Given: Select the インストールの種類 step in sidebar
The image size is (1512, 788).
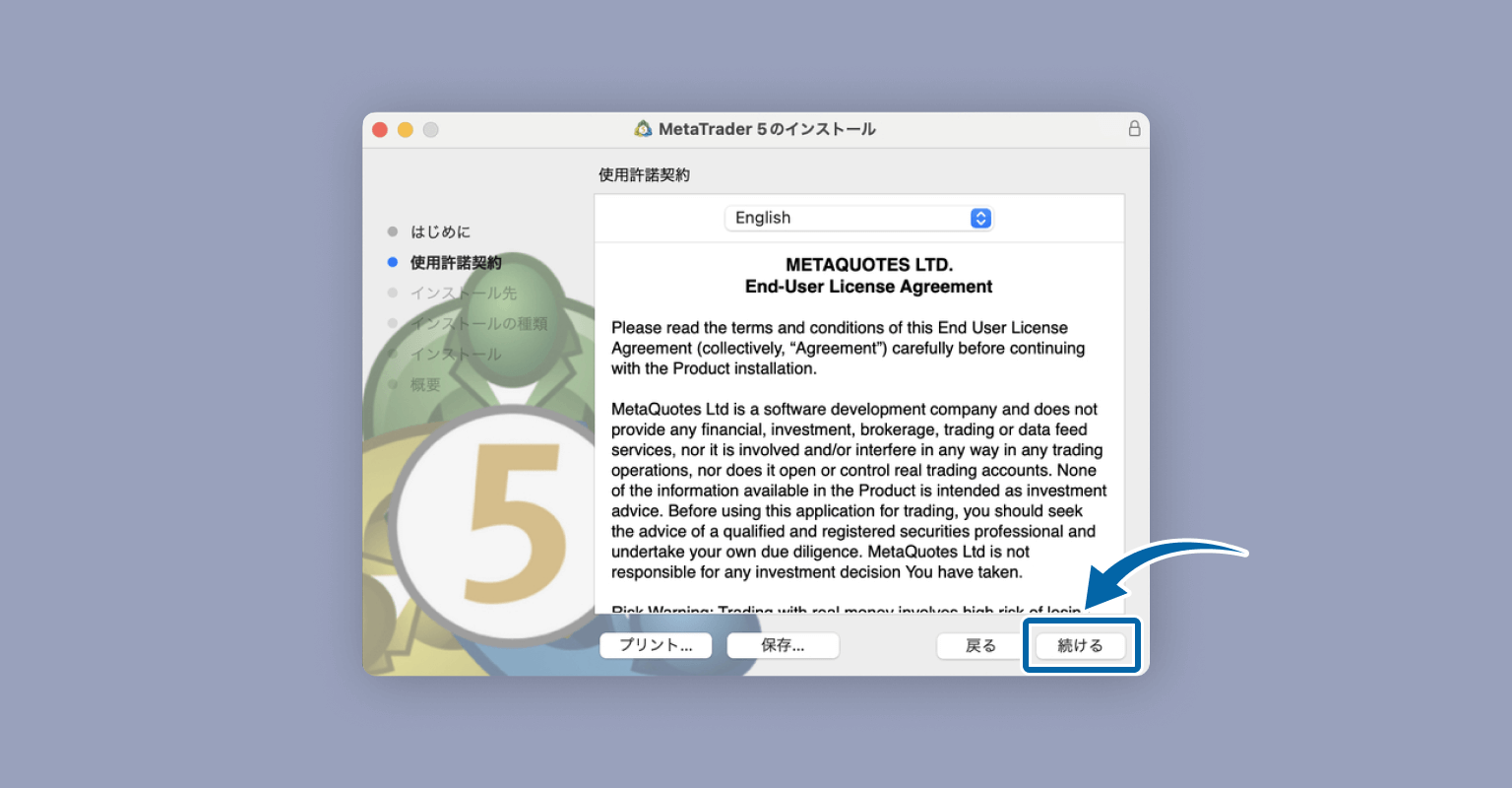Looking at the screenshot, I should [478, 323].
